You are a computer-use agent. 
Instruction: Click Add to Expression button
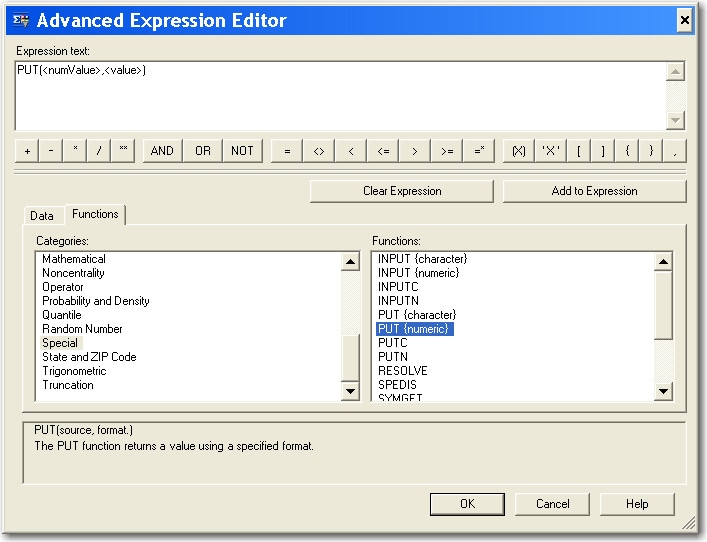[594, 191]
